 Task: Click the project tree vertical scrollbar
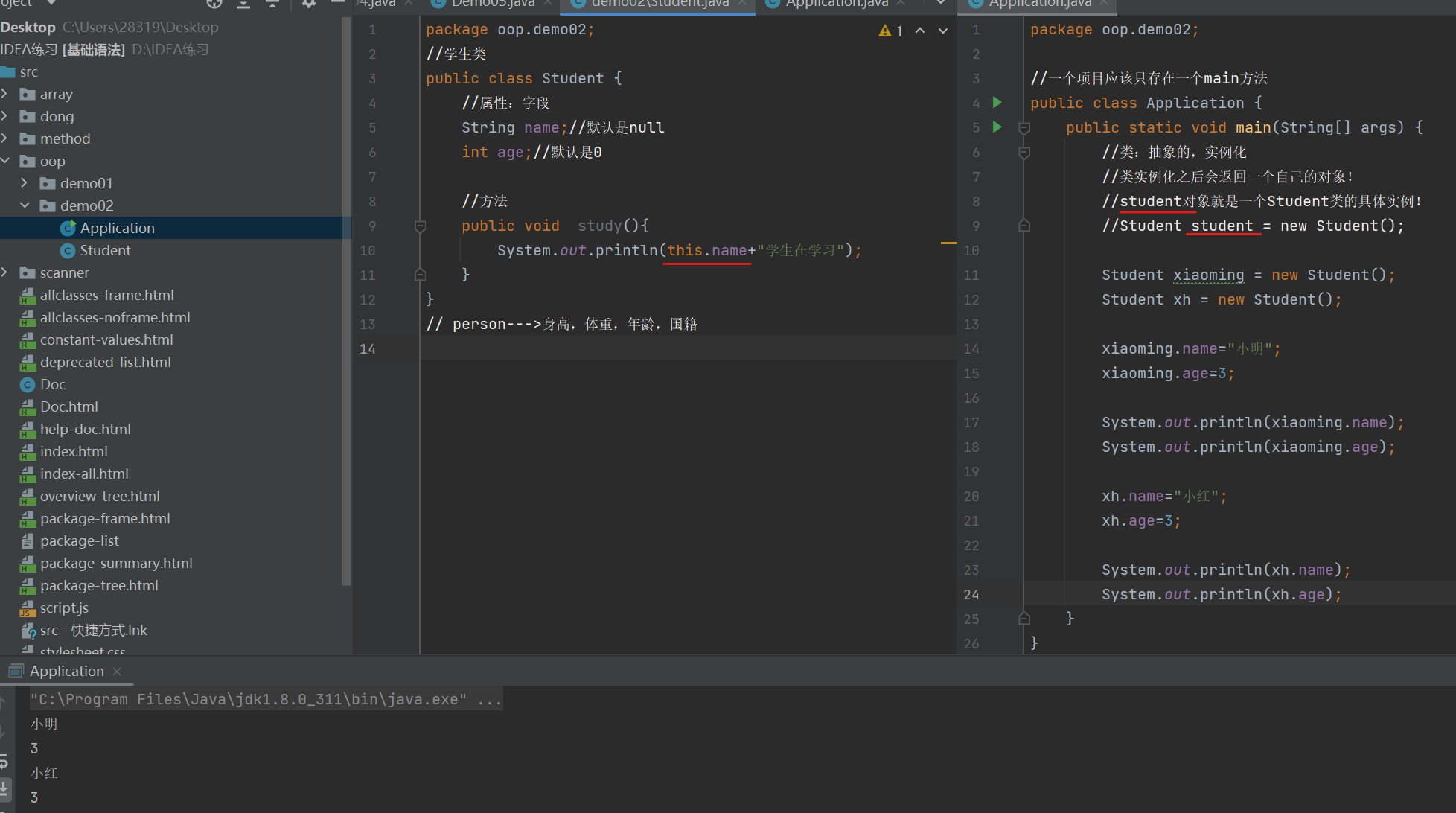[346, 298]
